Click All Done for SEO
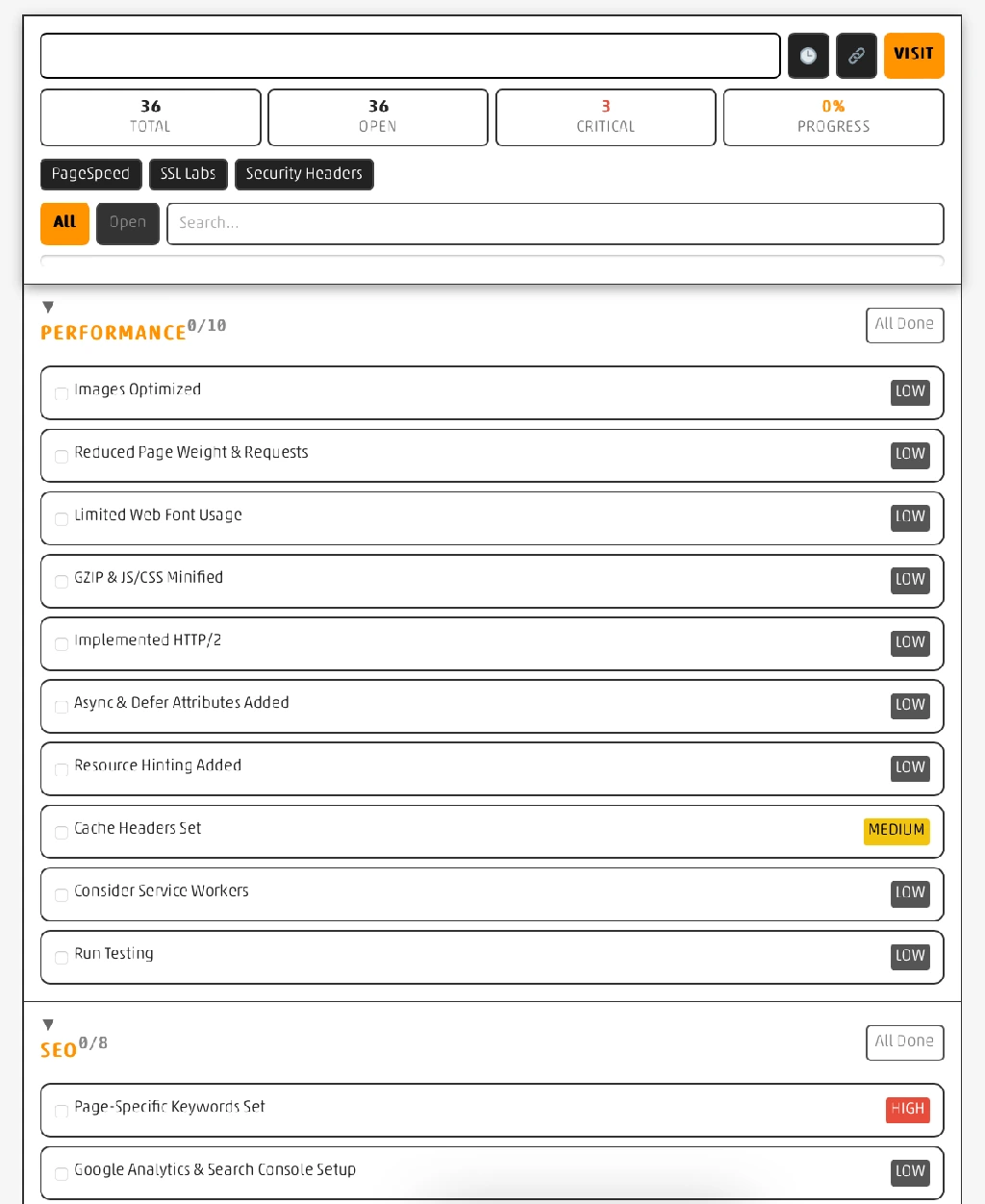The image size is (985, 1204). pyautogui.click(x=904, y=1042)
